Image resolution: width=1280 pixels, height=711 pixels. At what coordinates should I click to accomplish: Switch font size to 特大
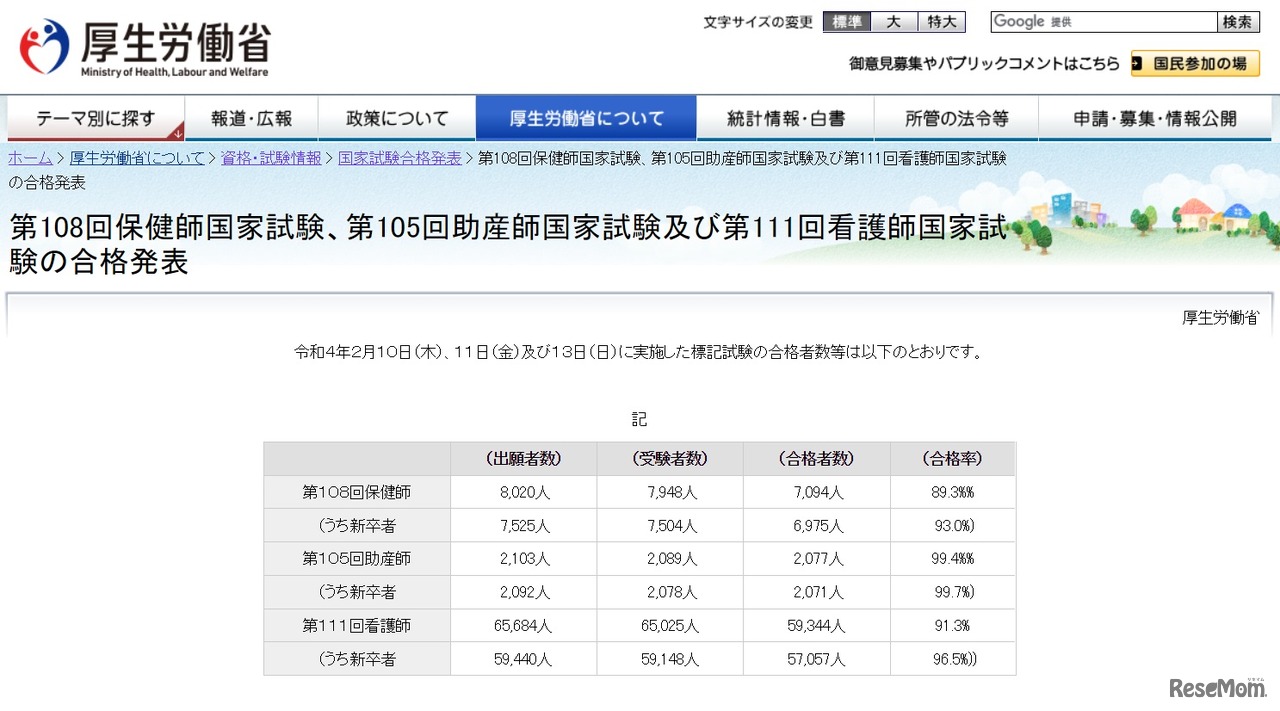(941, 21)
